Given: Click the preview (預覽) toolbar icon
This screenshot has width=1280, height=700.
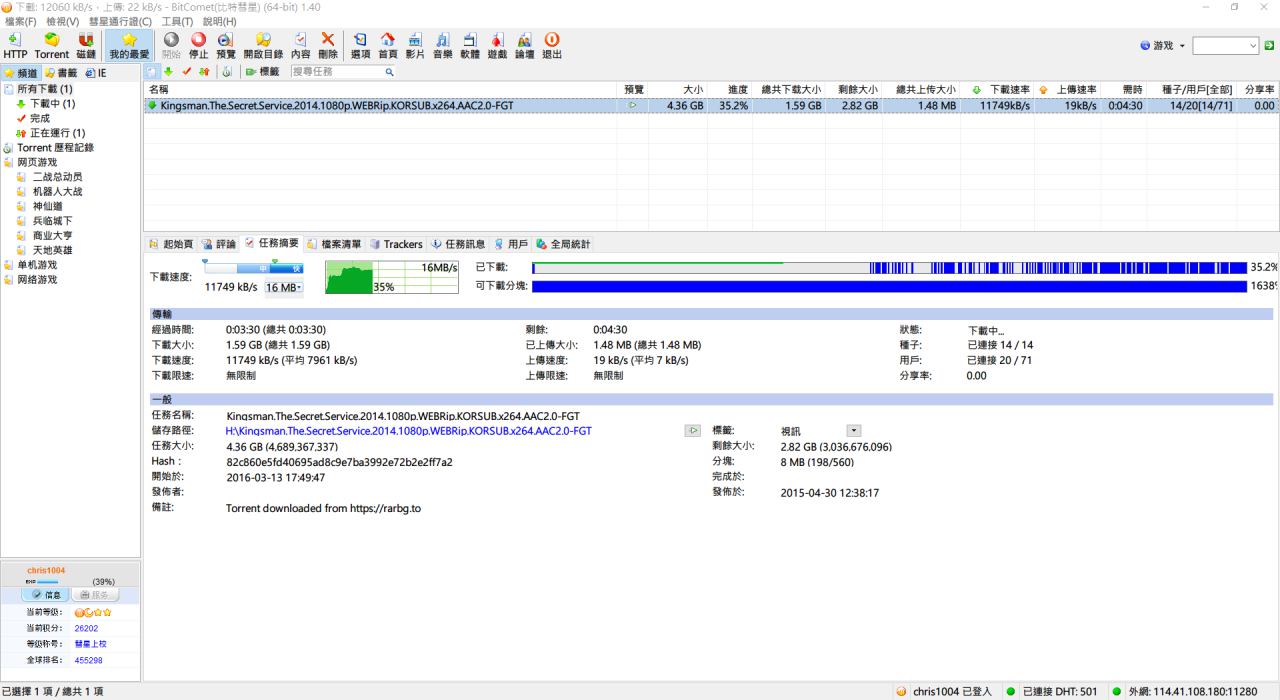Looking at the screenshot, I should [x=226, y=46].
